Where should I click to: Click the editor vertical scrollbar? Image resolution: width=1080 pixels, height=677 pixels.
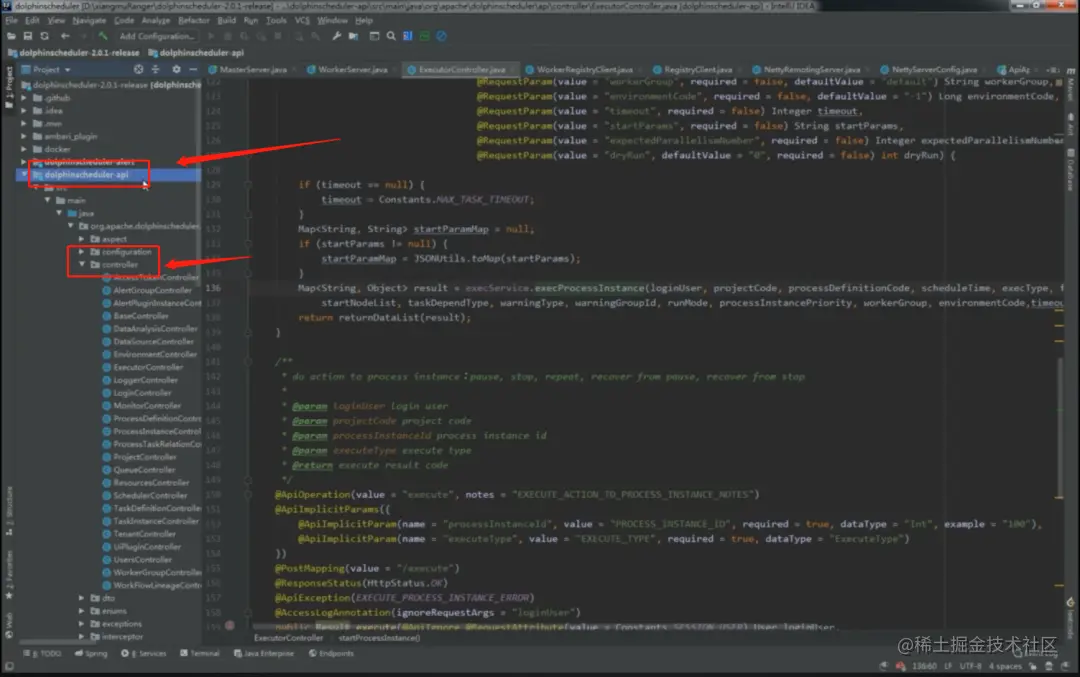(1059, 427)
